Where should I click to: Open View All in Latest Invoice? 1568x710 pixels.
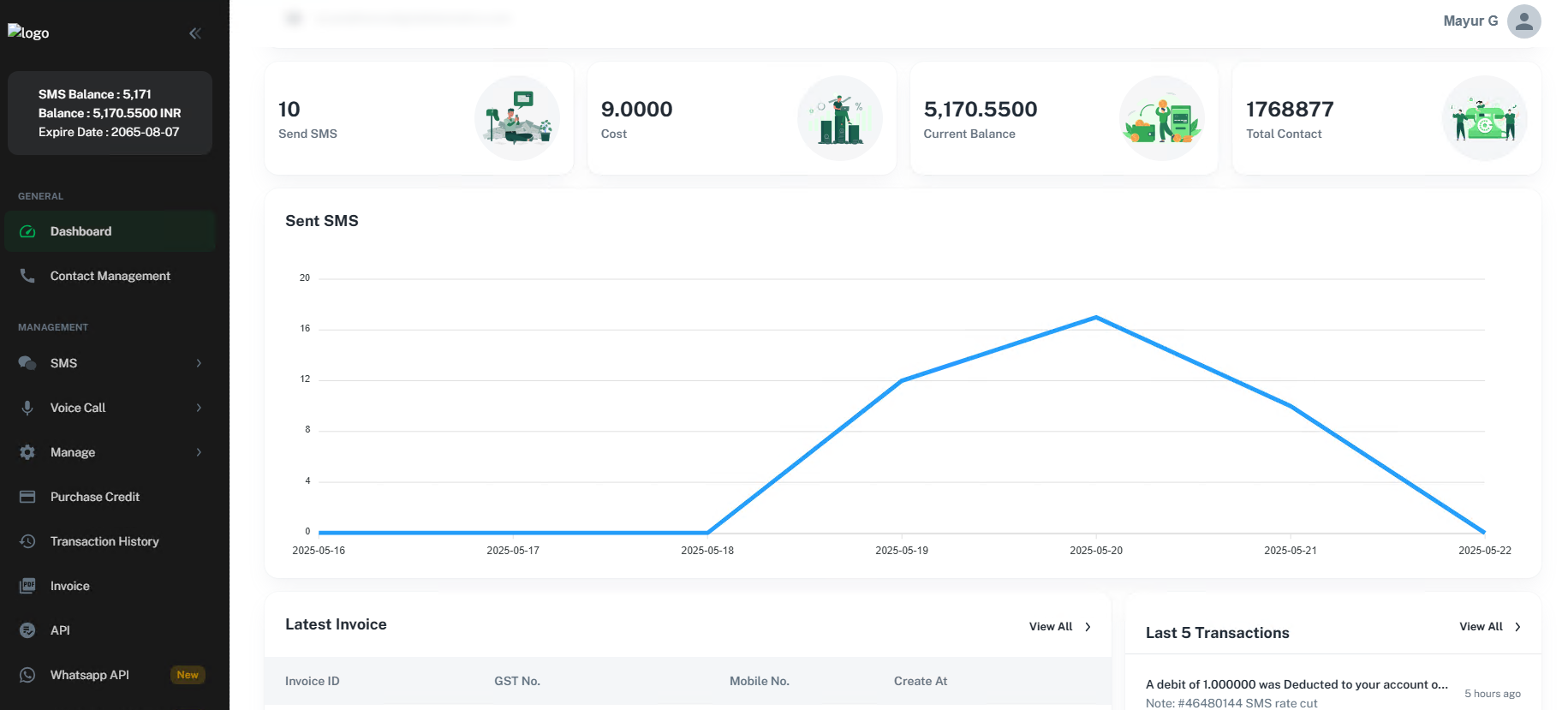1060,627
